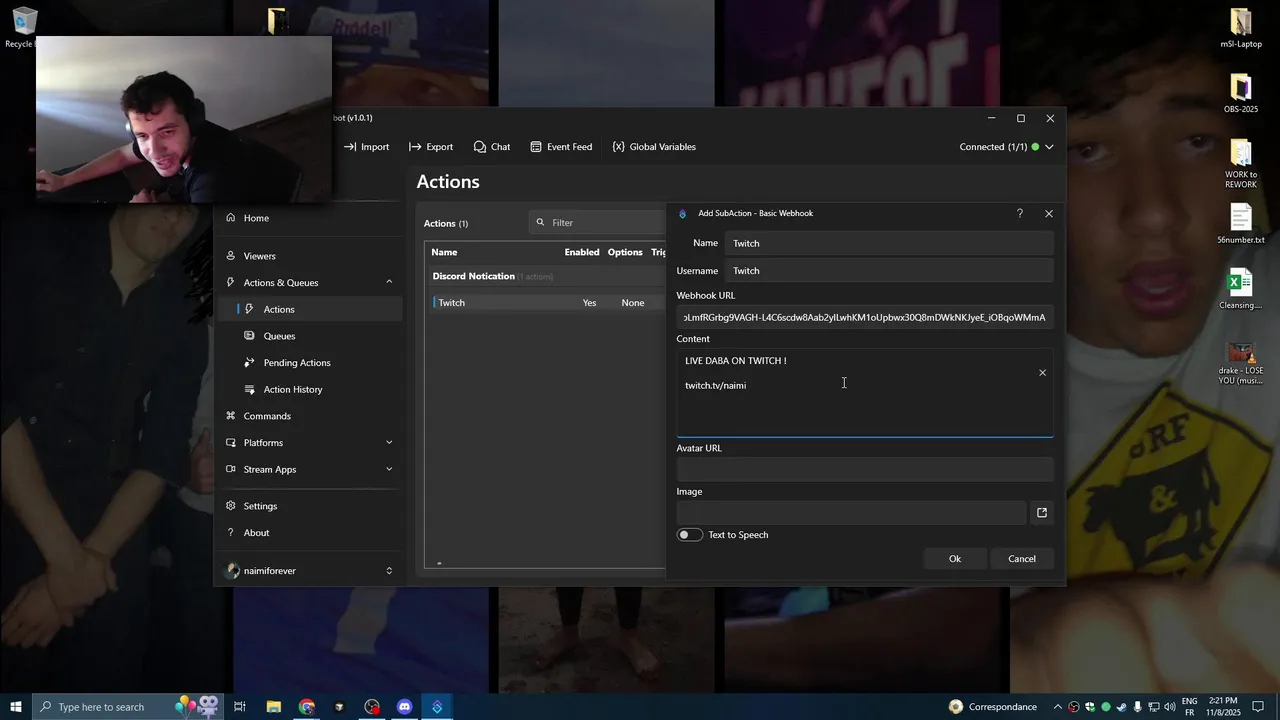Open the Commands section
The height and width of the screenshot is (720, 1280).
[x=267, y=416]
